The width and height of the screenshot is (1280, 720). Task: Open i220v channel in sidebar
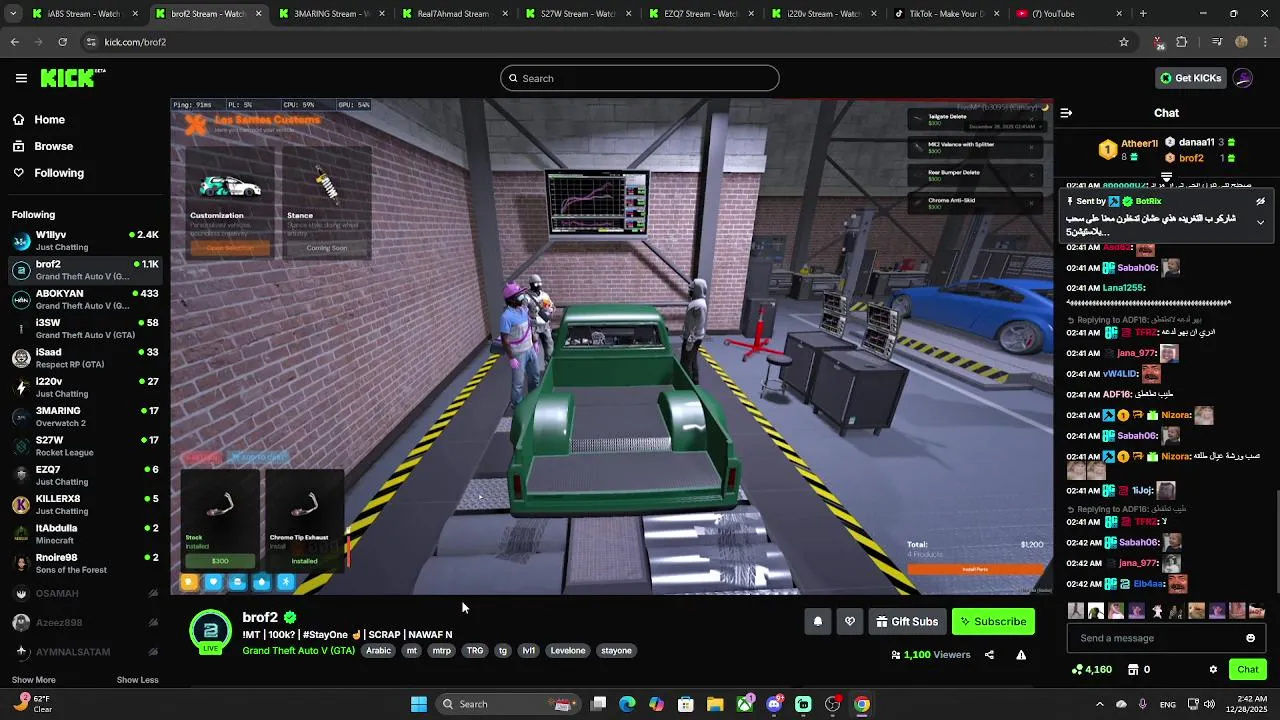[85, 388]
